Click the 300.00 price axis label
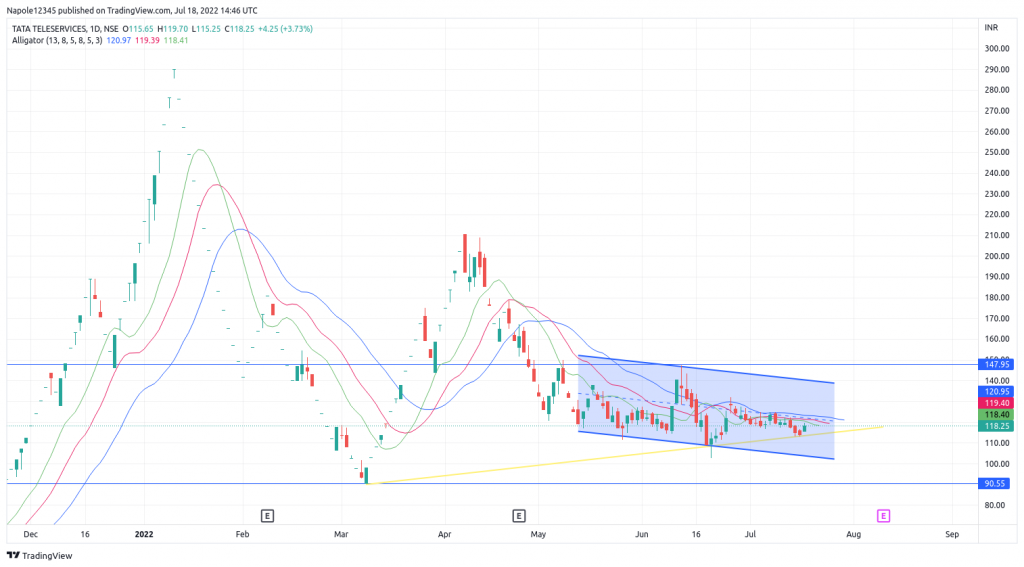 (997, 48)
